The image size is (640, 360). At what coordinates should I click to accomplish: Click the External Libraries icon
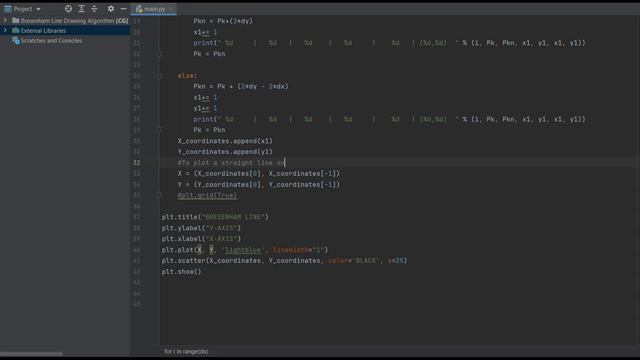tap(16, 31)
